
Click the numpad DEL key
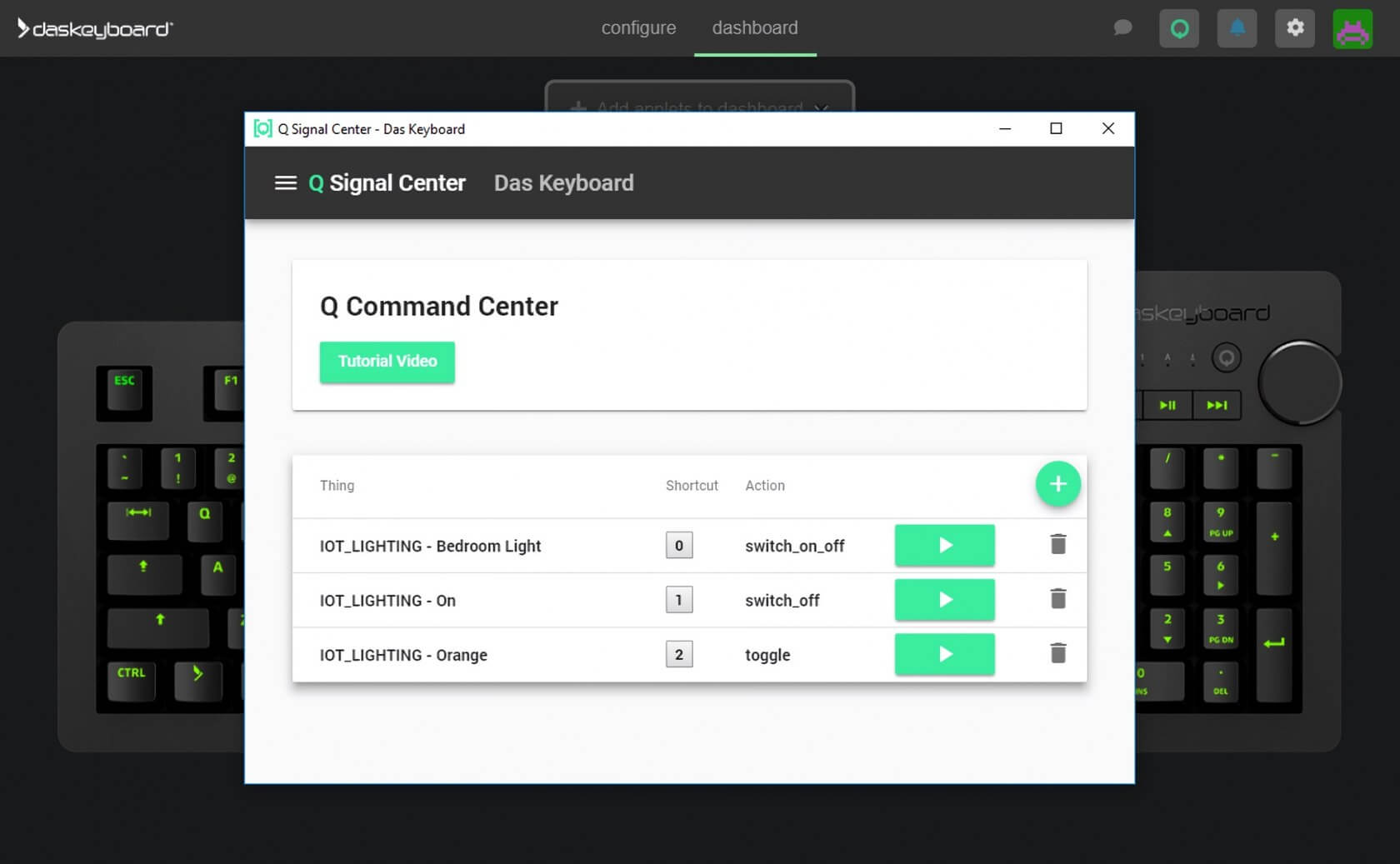point(1221,682)
